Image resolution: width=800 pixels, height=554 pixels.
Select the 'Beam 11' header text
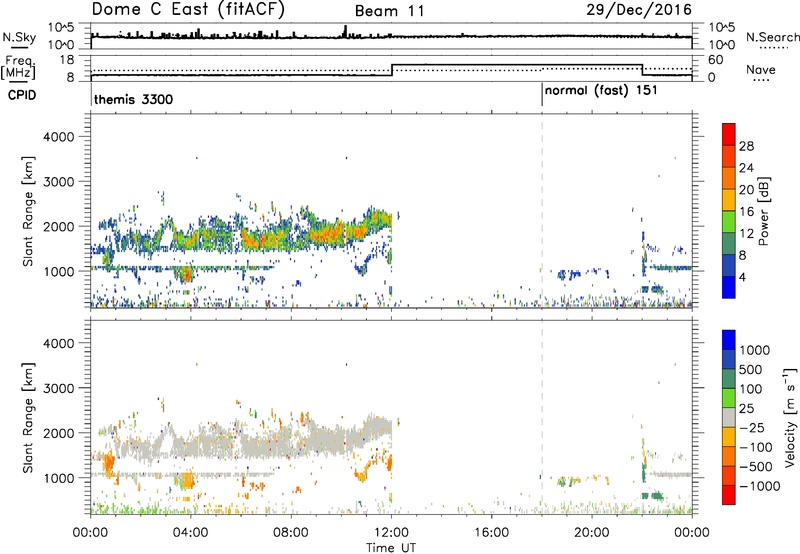tap(390, 11)
